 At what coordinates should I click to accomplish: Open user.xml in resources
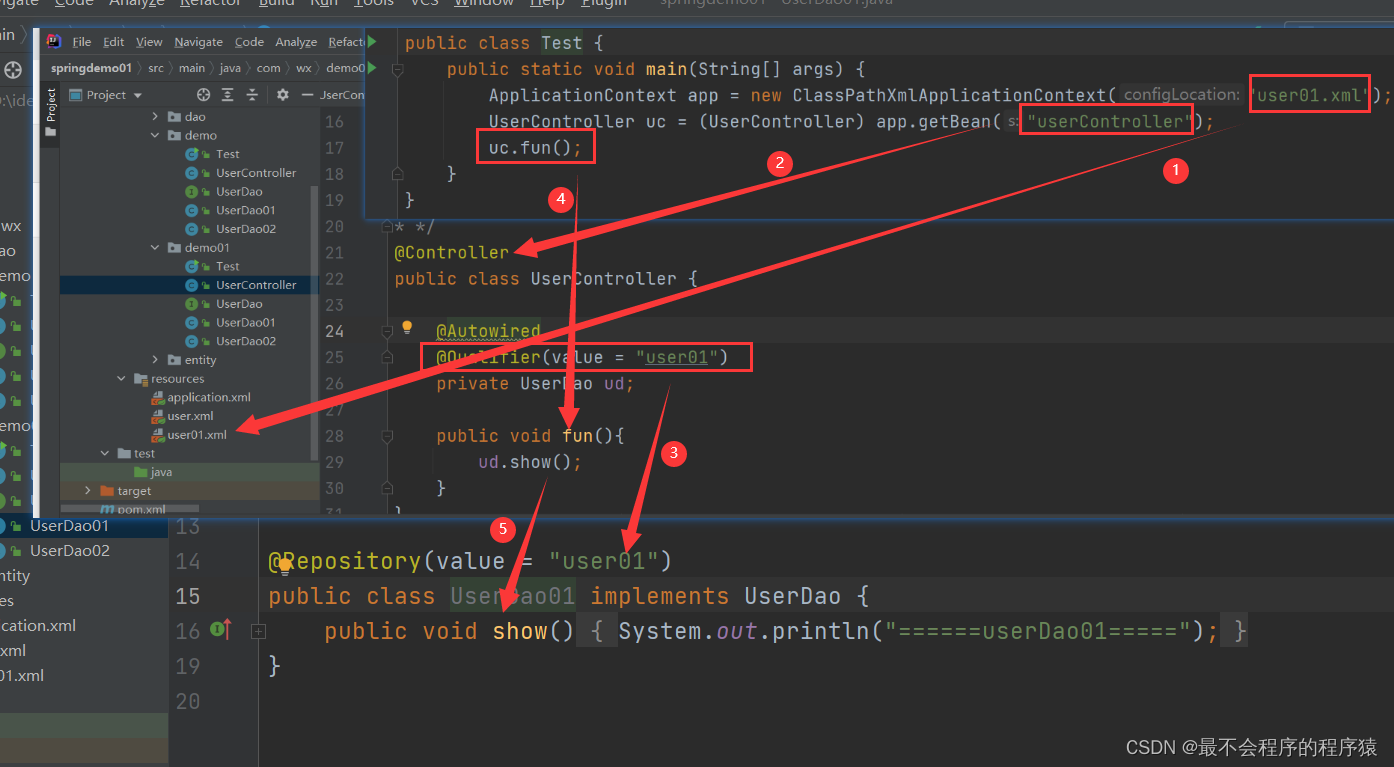coord(190,416)
